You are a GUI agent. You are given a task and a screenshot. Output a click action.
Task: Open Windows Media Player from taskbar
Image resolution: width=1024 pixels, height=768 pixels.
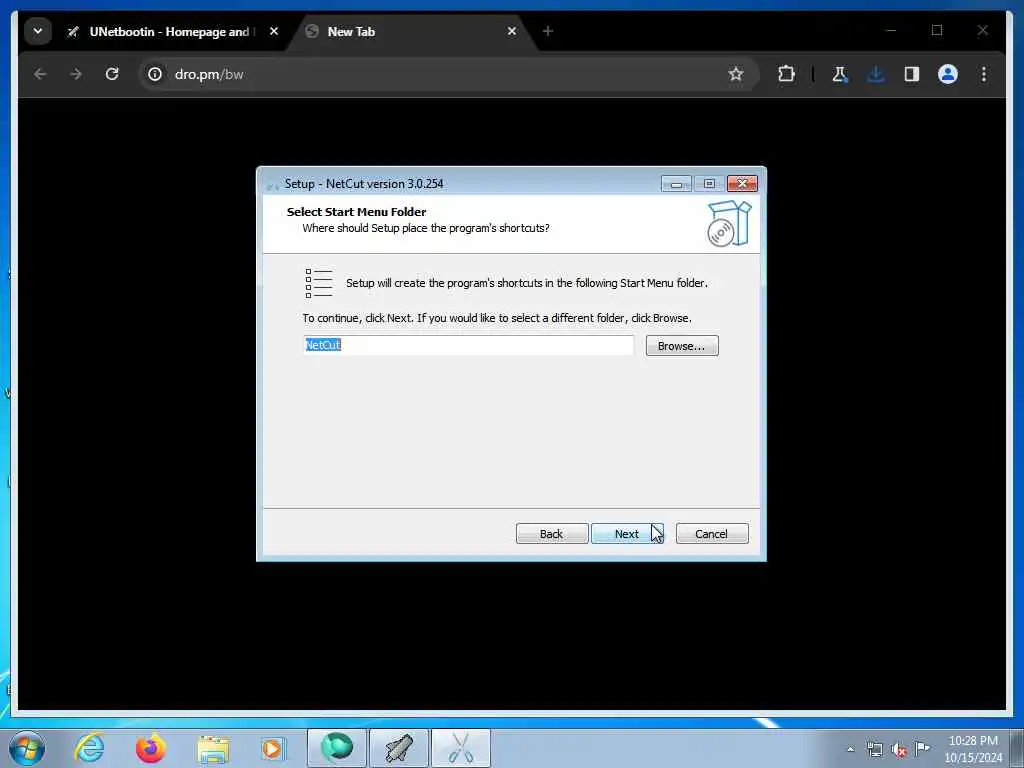(x=273, y=748)
